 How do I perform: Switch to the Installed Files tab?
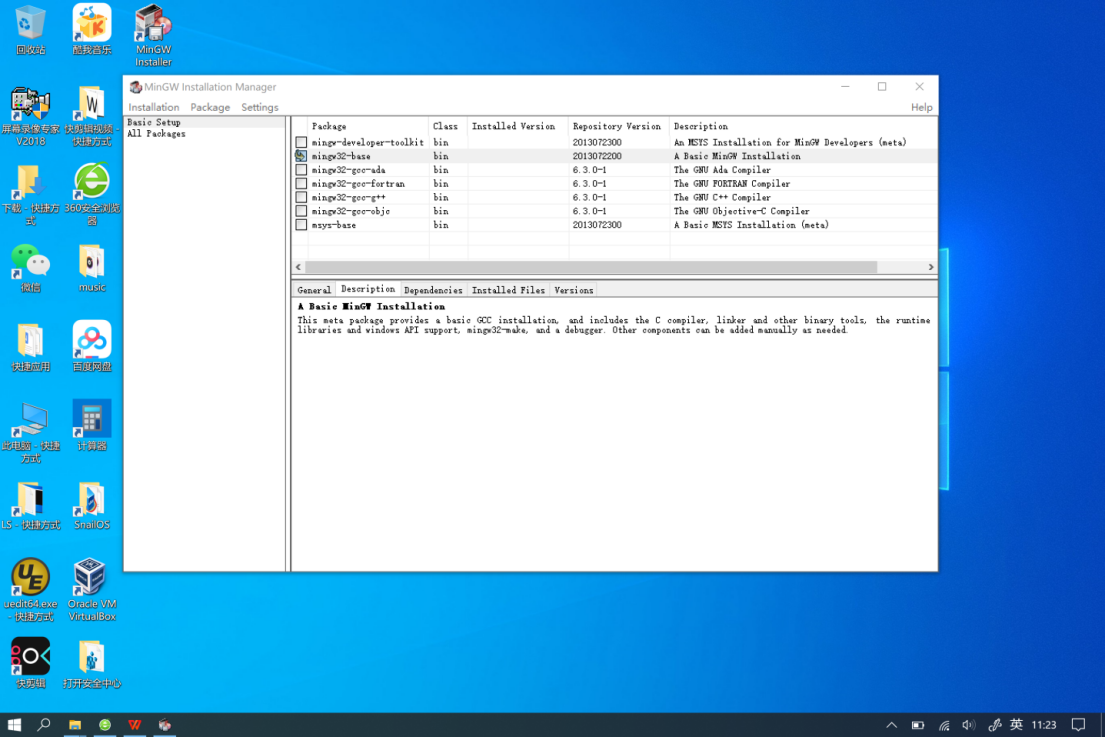click(508, 290)
